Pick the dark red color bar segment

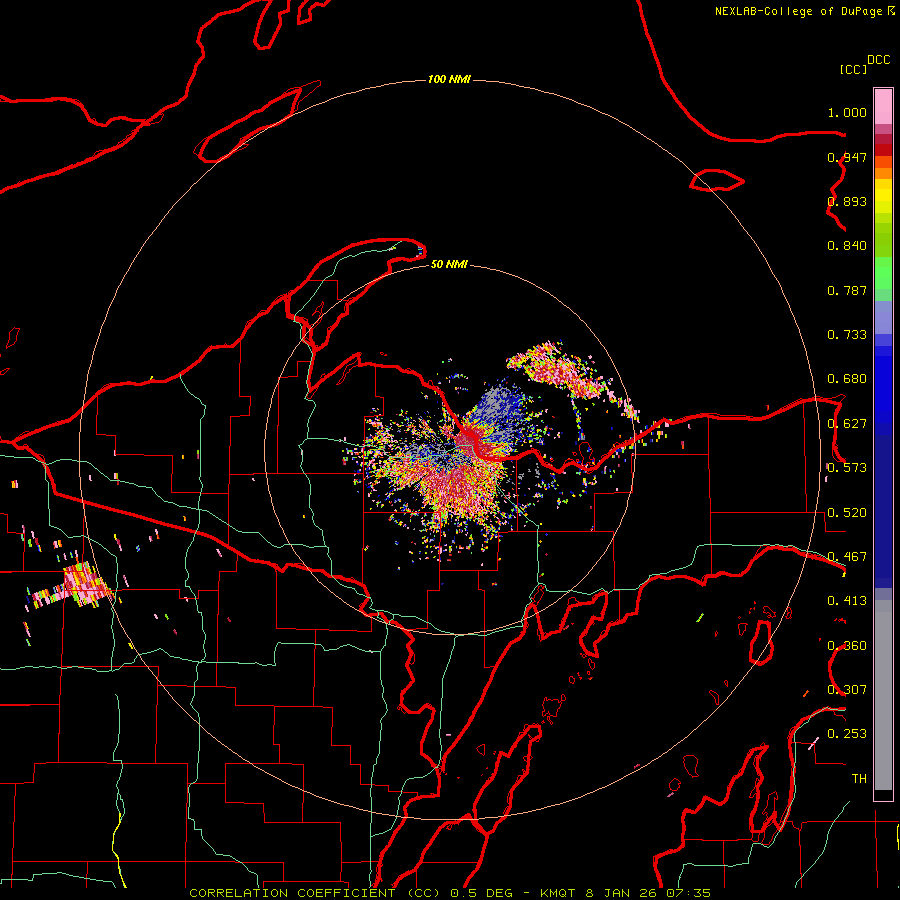click(x=883, y=150)
